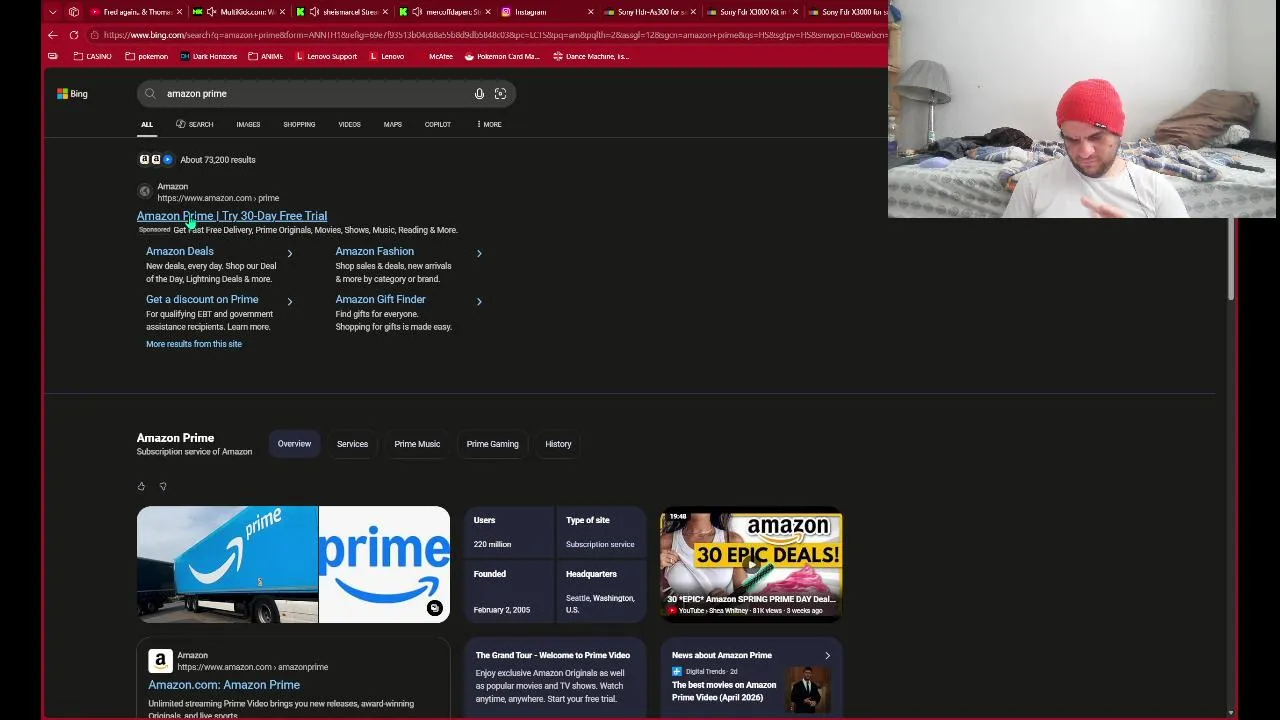Click the thumbs down feedback icon
The image size is (1280, 720).
coord(163,486)
